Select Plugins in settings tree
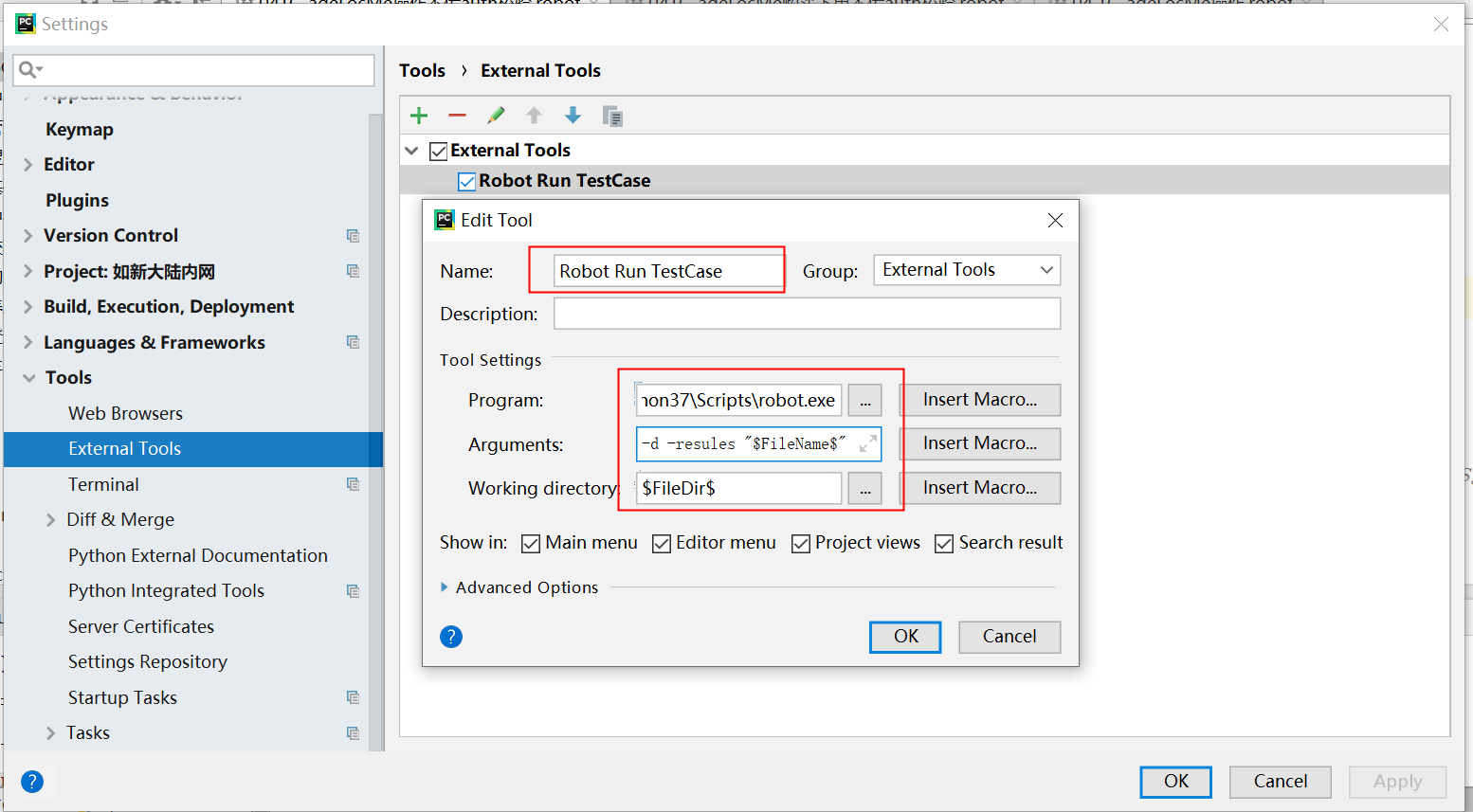The height and width of the screenshot is (812, 1473). point(78,201)
